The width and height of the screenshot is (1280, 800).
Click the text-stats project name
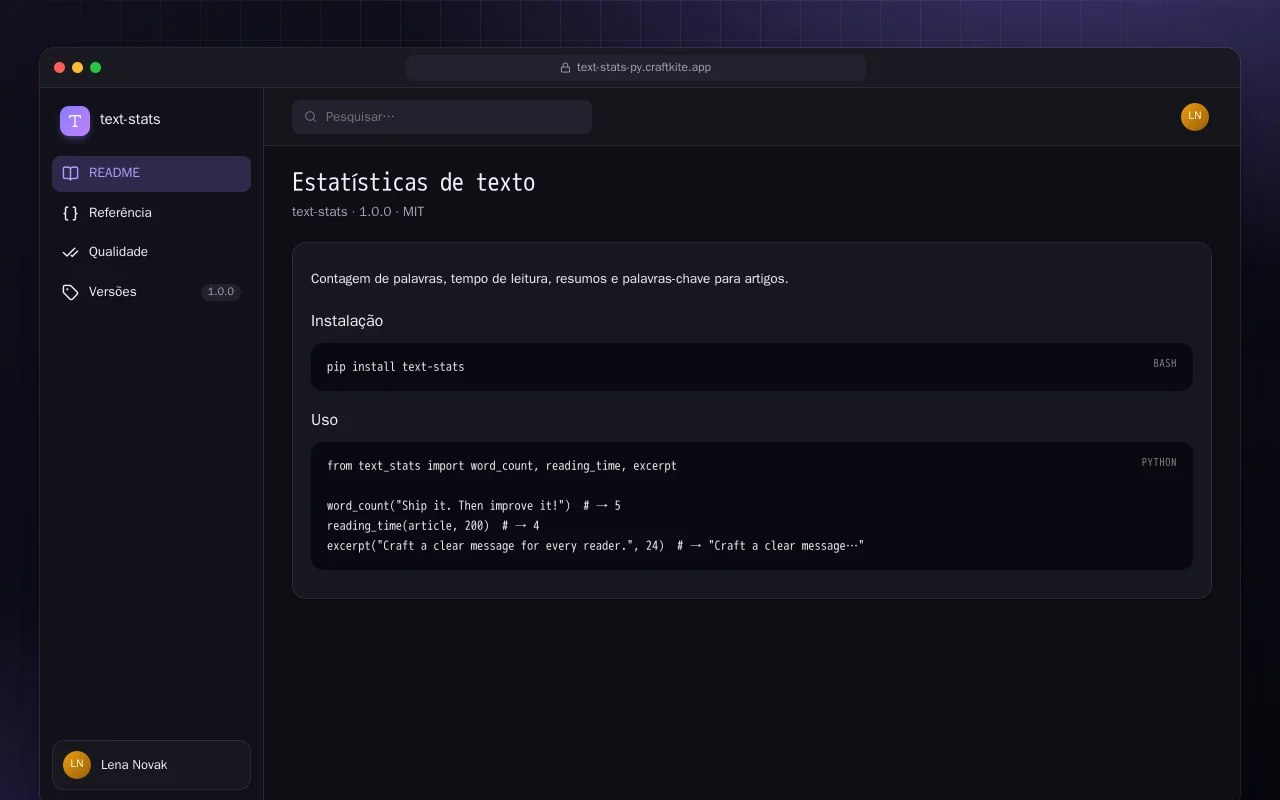(130, 119)
